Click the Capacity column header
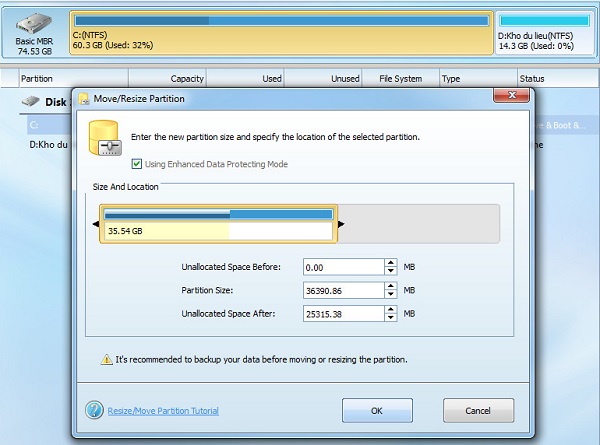 pyautogui.click(x=187, y=78)
